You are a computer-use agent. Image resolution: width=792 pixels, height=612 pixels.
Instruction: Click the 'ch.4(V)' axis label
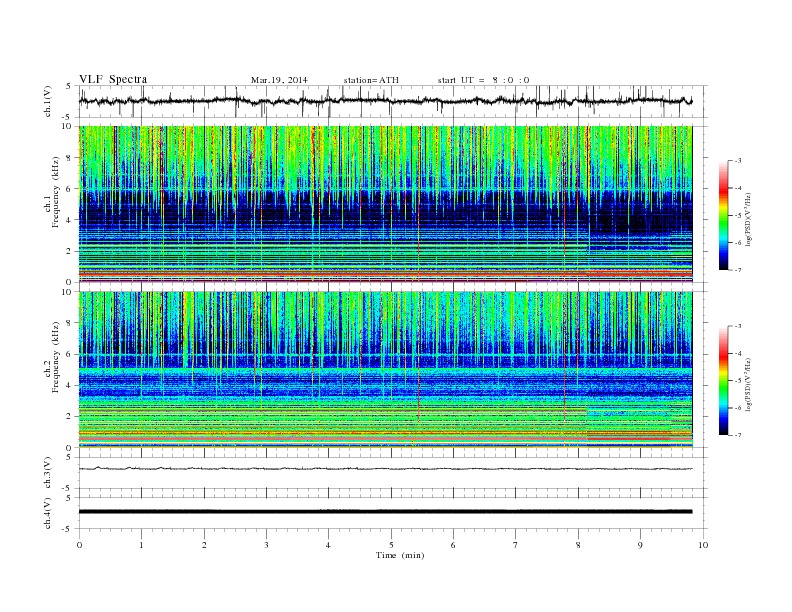48,513
